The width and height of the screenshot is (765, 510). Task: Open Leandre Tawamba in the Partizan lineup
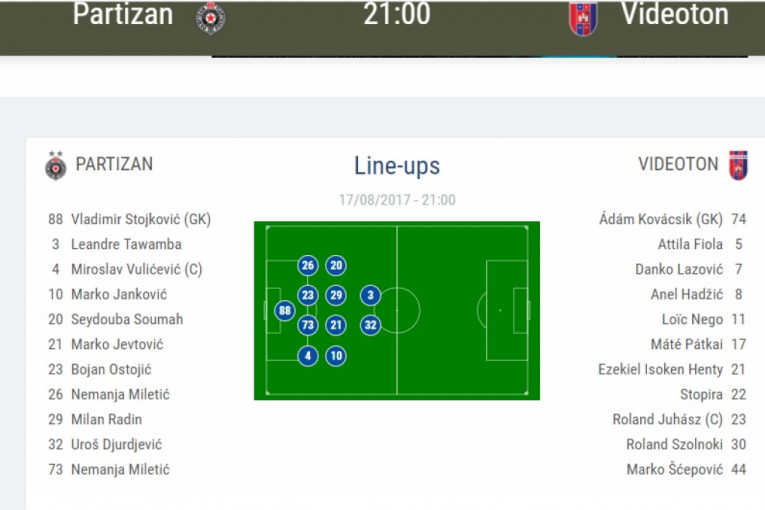[126, 244]
